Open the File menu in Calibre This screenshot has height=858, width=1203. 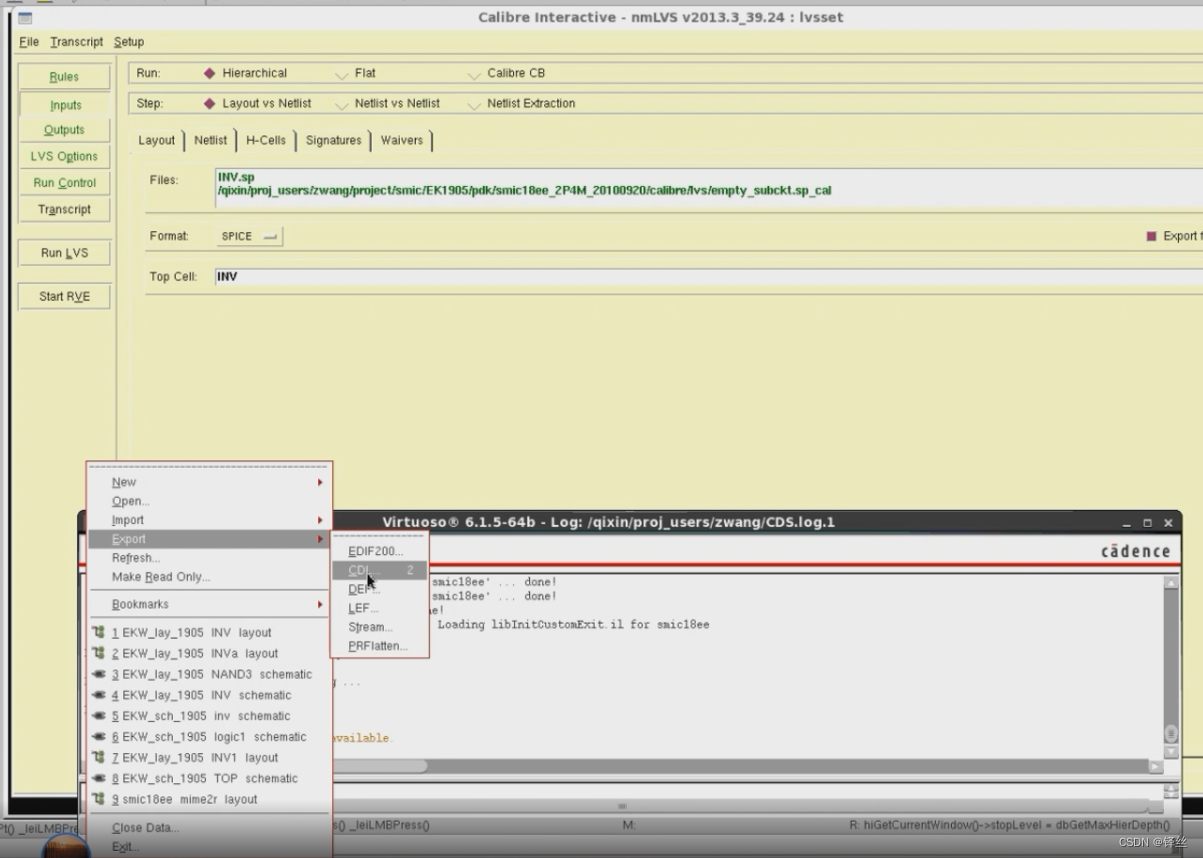(29, 42)
